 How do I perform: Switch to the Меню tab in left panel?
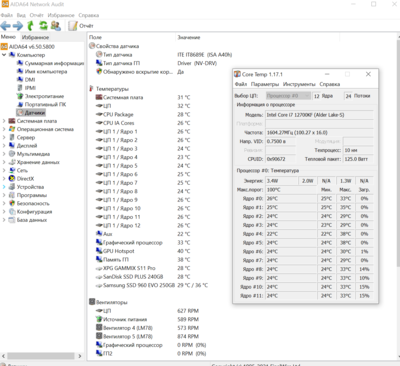[8, 37]
